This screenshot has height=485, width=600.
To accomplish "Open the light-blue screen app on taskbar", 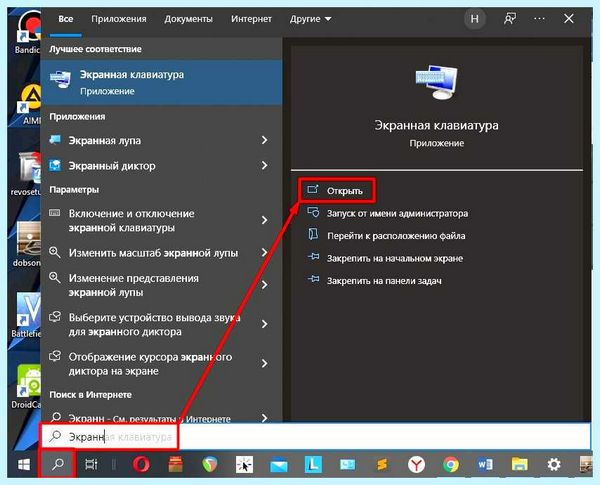I will coord(347,465).
